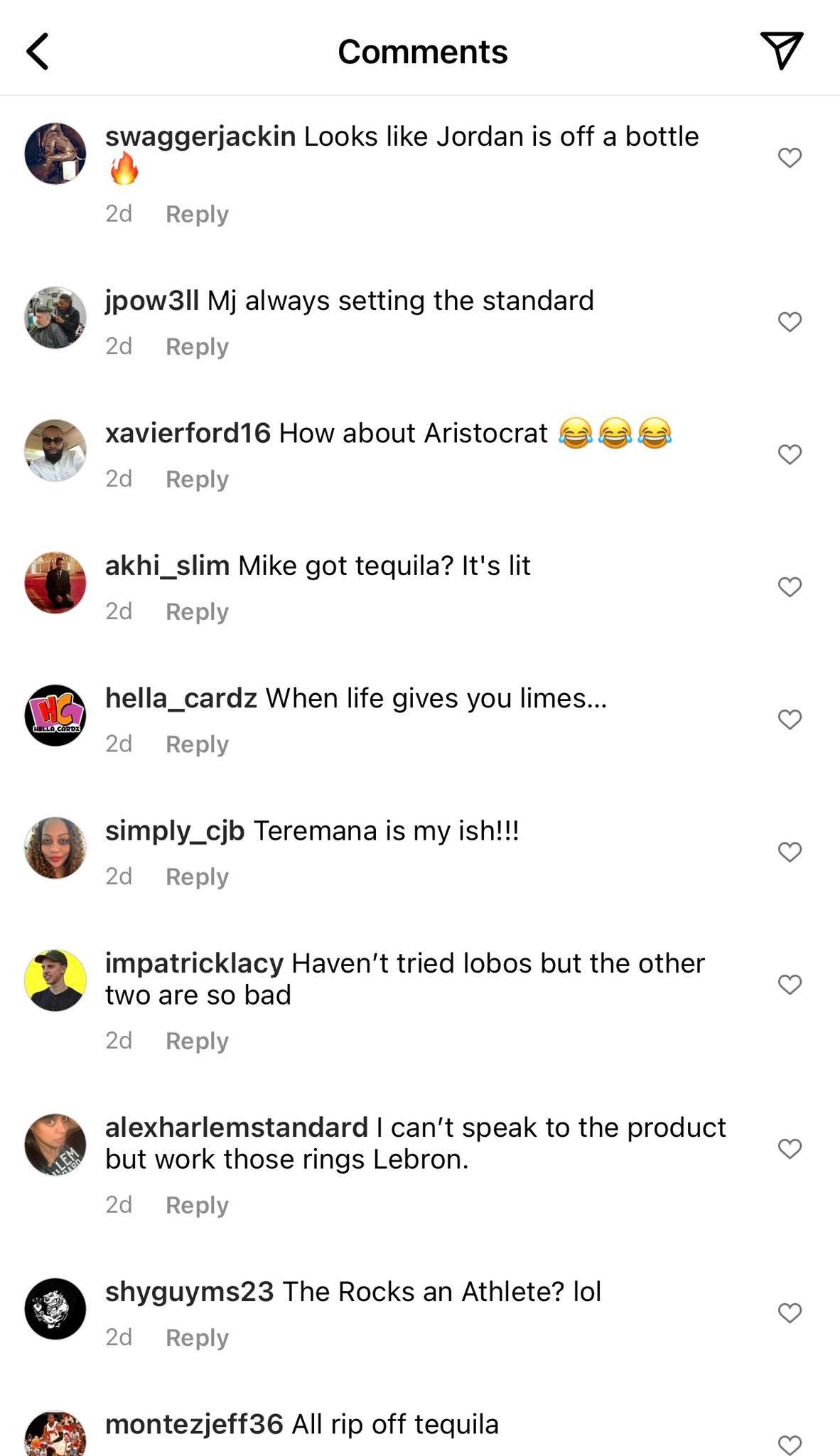This screenshot has height=1456, width=840.
Task: Tap the share paper plane icon
Action: [x=781, y=50]
